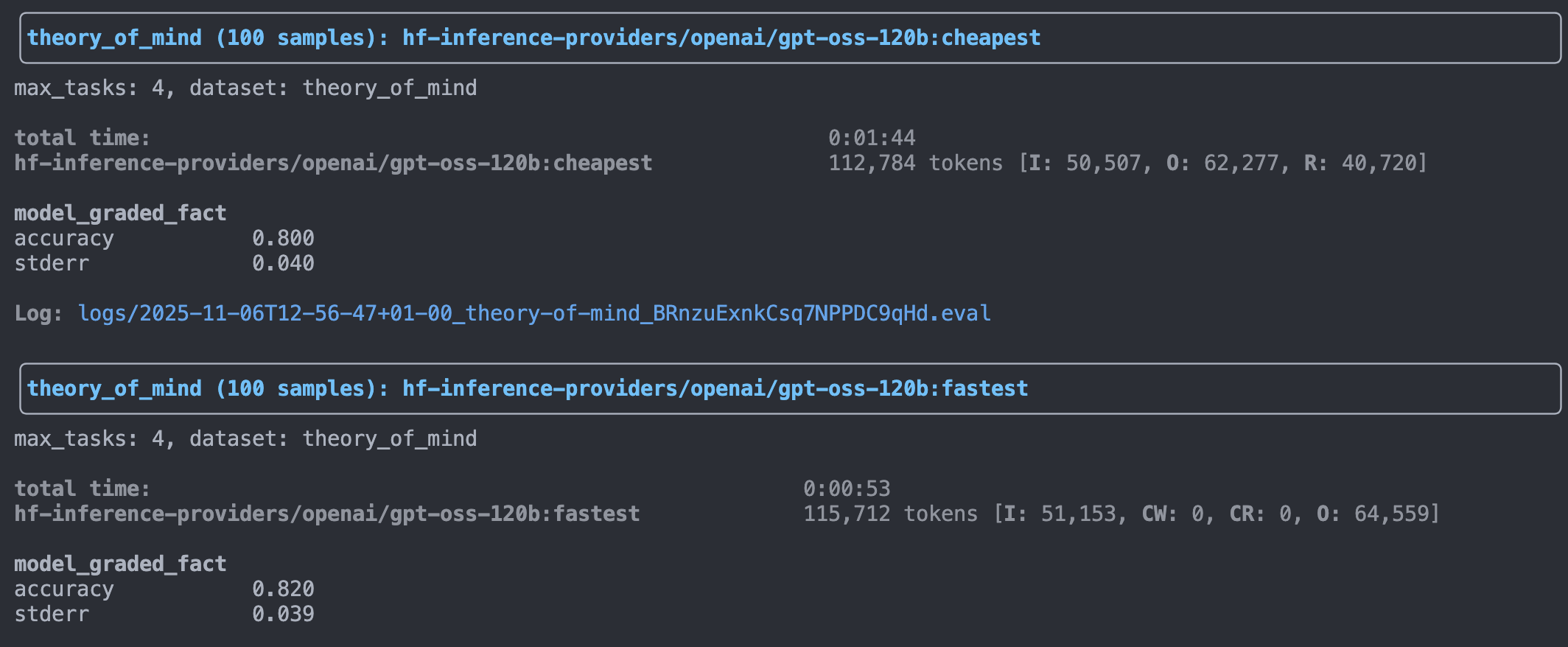Click the max_tasks line under the fastest header
Viewport: 1568px width, 647px height.
pyautogui.click(x=245, y=439)
